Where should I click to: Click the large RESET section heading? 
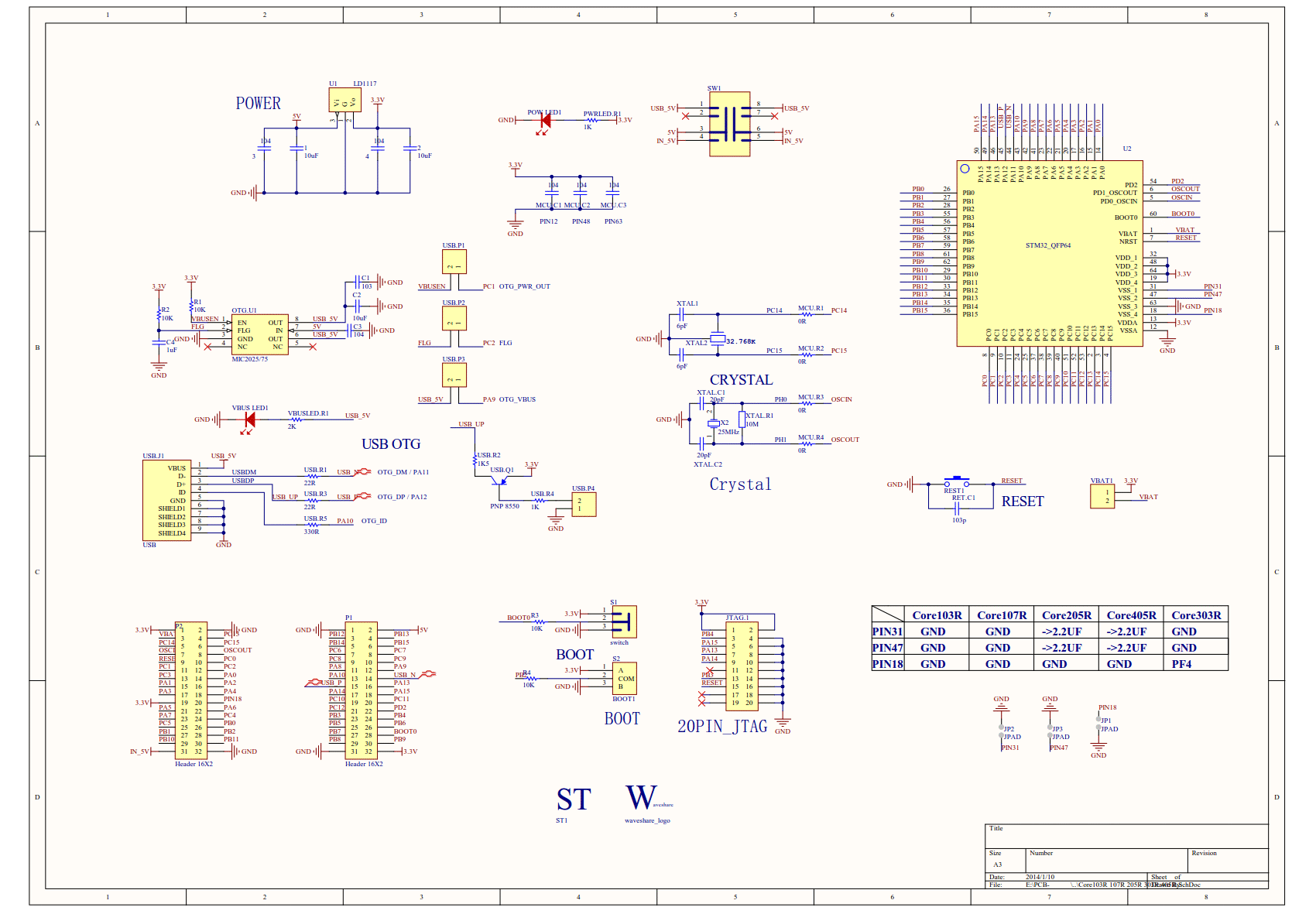pyautogui.click(x=1023, y=502)
